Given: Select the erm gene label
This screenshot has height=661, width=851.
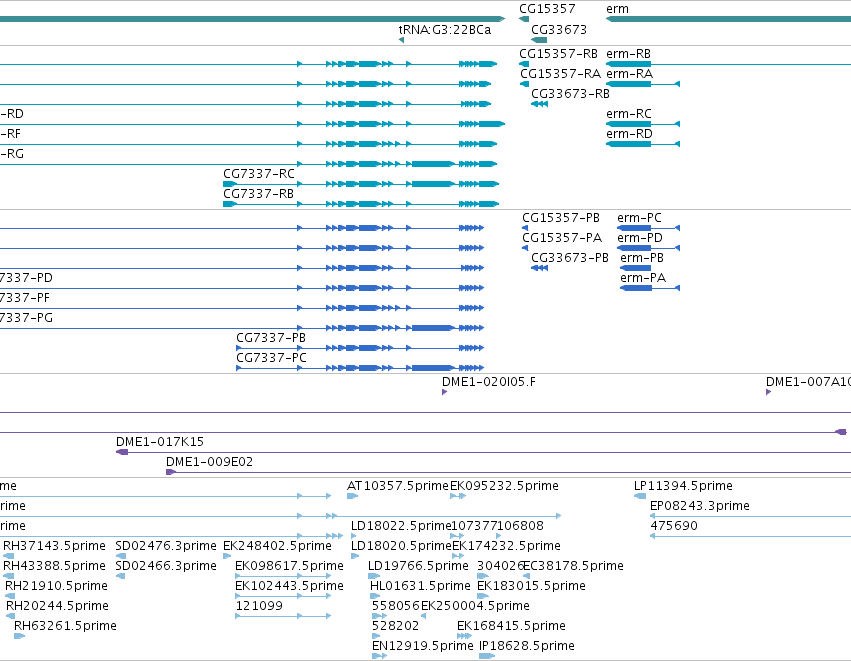Looking at the screenshot, I should tap(618, 9).
